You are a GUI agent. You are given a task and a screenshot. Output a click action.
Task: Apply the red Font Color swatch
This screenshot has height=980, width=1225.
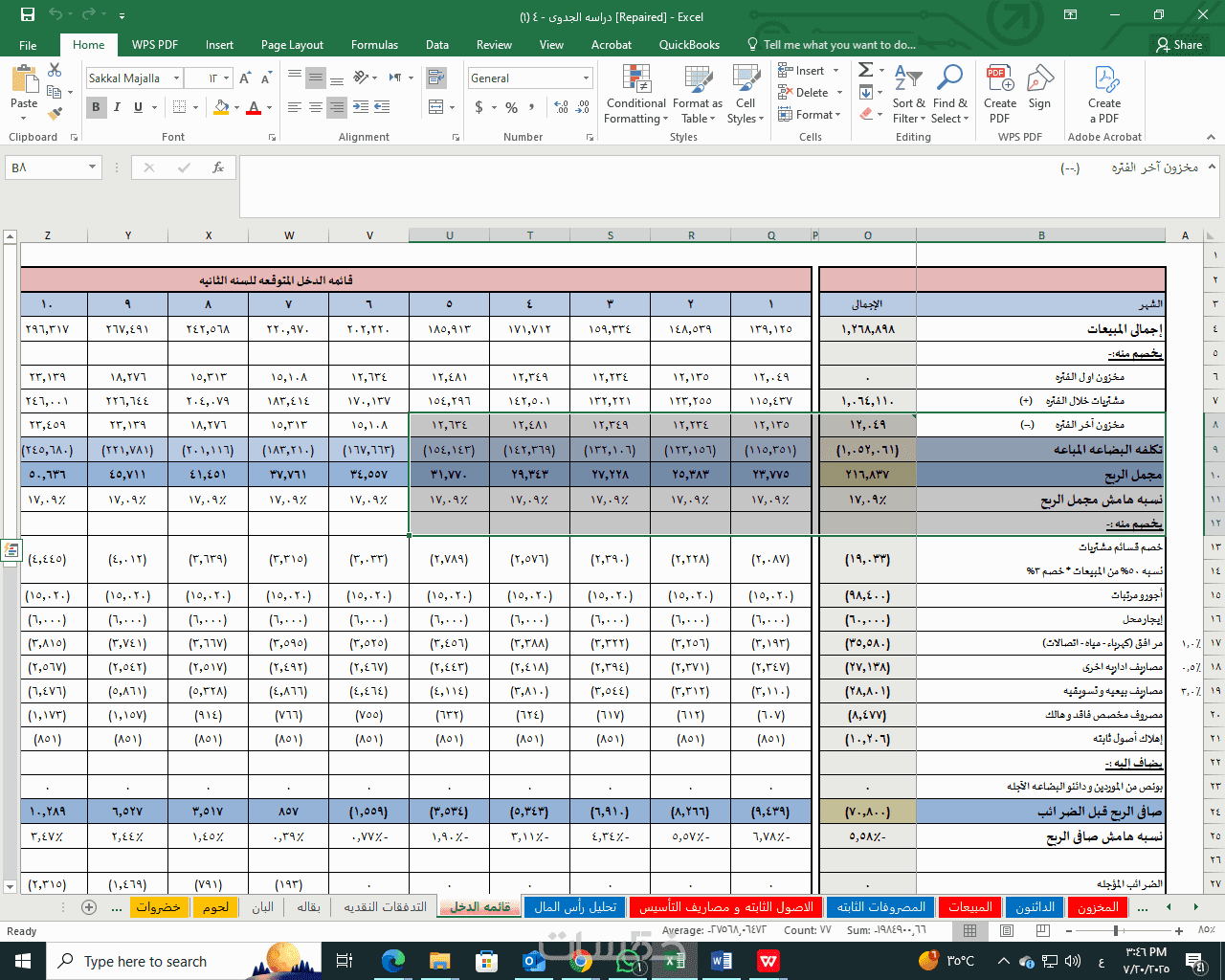click(254, 107)
